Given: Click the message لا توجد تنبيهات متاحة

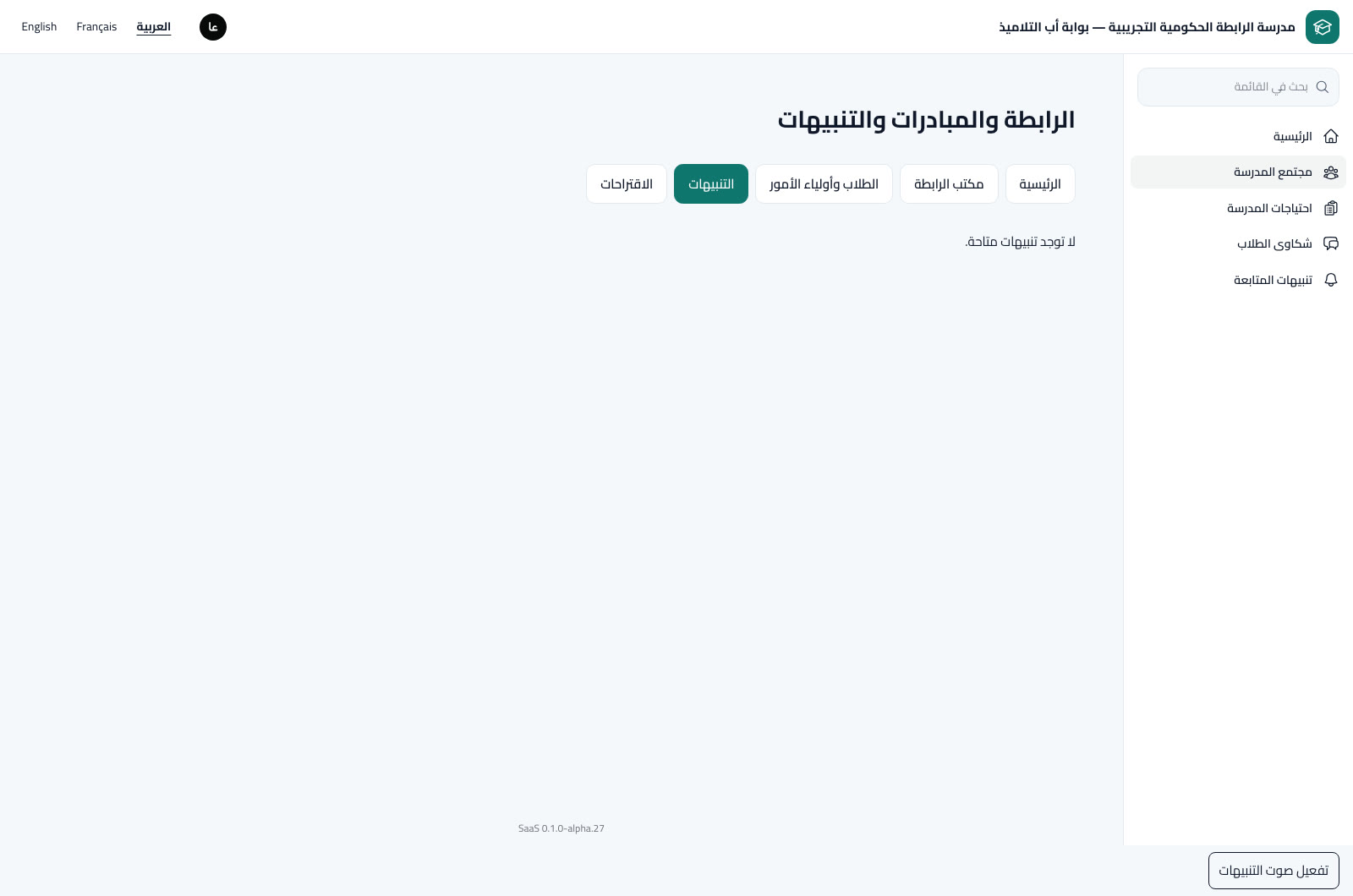Looking at the screenshot, I should click(1020, 242).
